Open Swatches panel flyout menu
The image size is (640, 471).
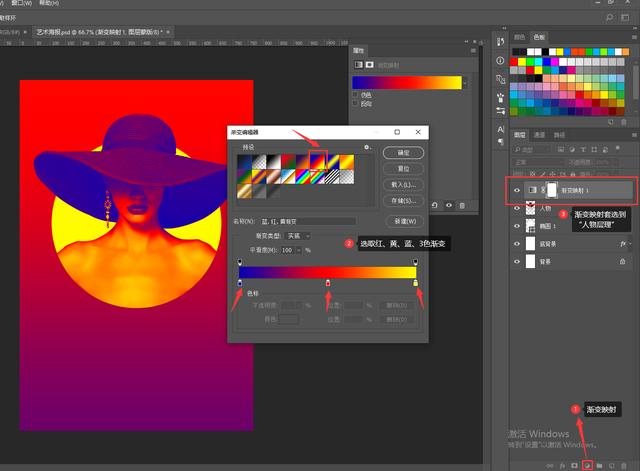[x=634, y=37]
